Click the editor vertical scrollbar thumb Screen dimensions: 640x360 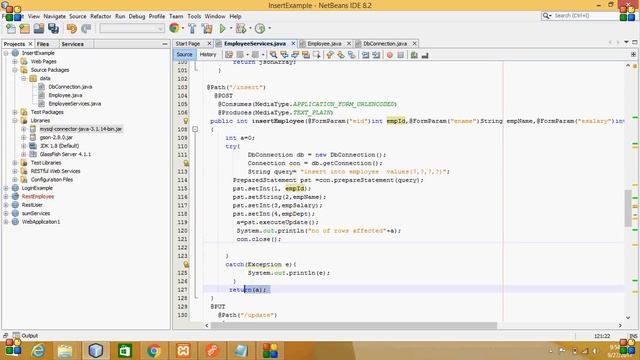tap(628, 208)
